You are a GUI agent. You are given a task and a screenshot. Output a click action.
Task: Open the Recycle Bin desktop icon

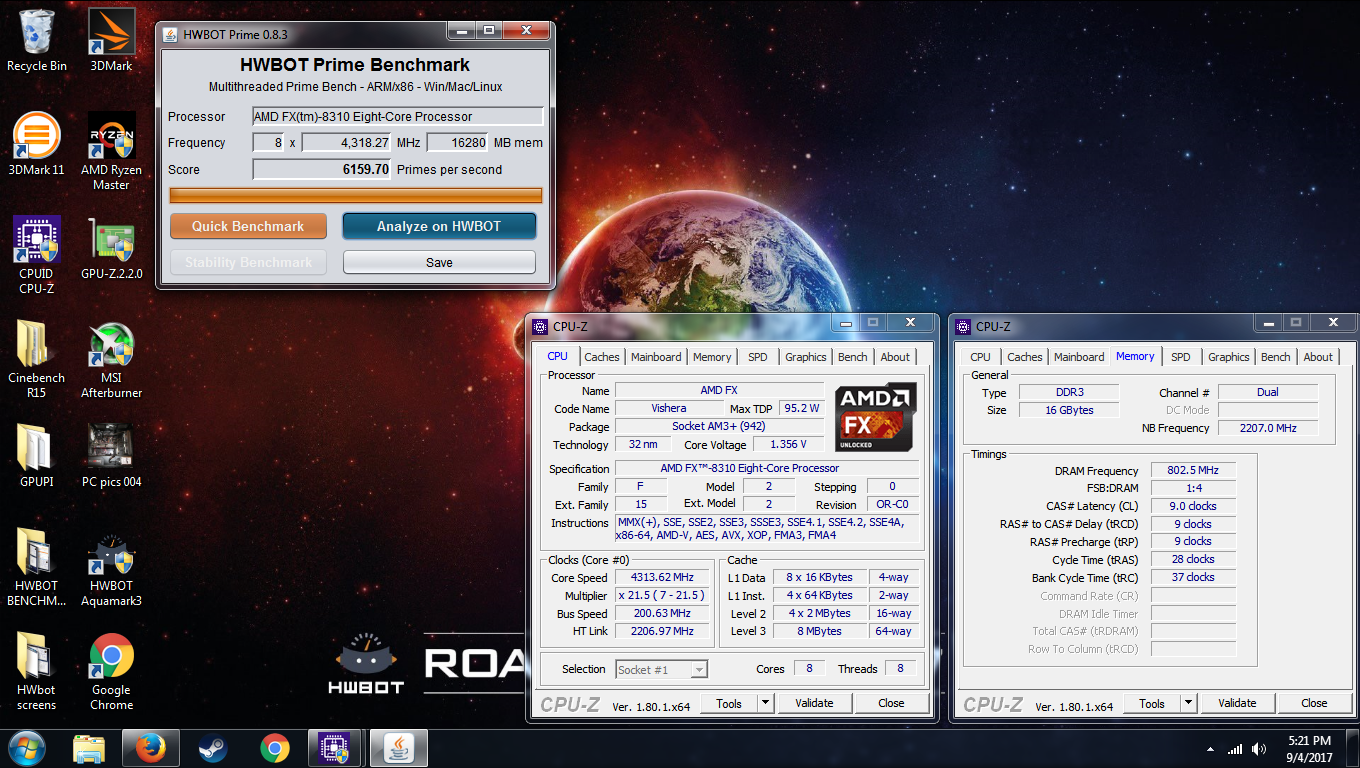point(37,41)
